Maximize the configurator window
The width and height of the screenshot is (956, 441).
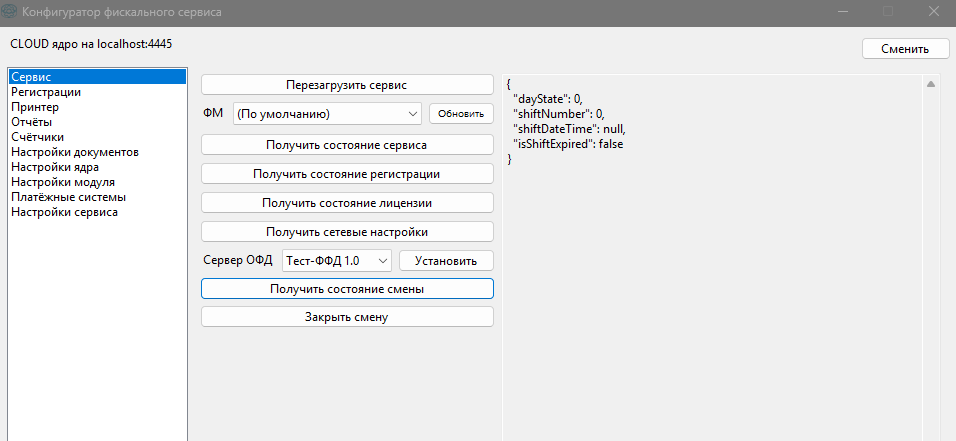(888, 12)
